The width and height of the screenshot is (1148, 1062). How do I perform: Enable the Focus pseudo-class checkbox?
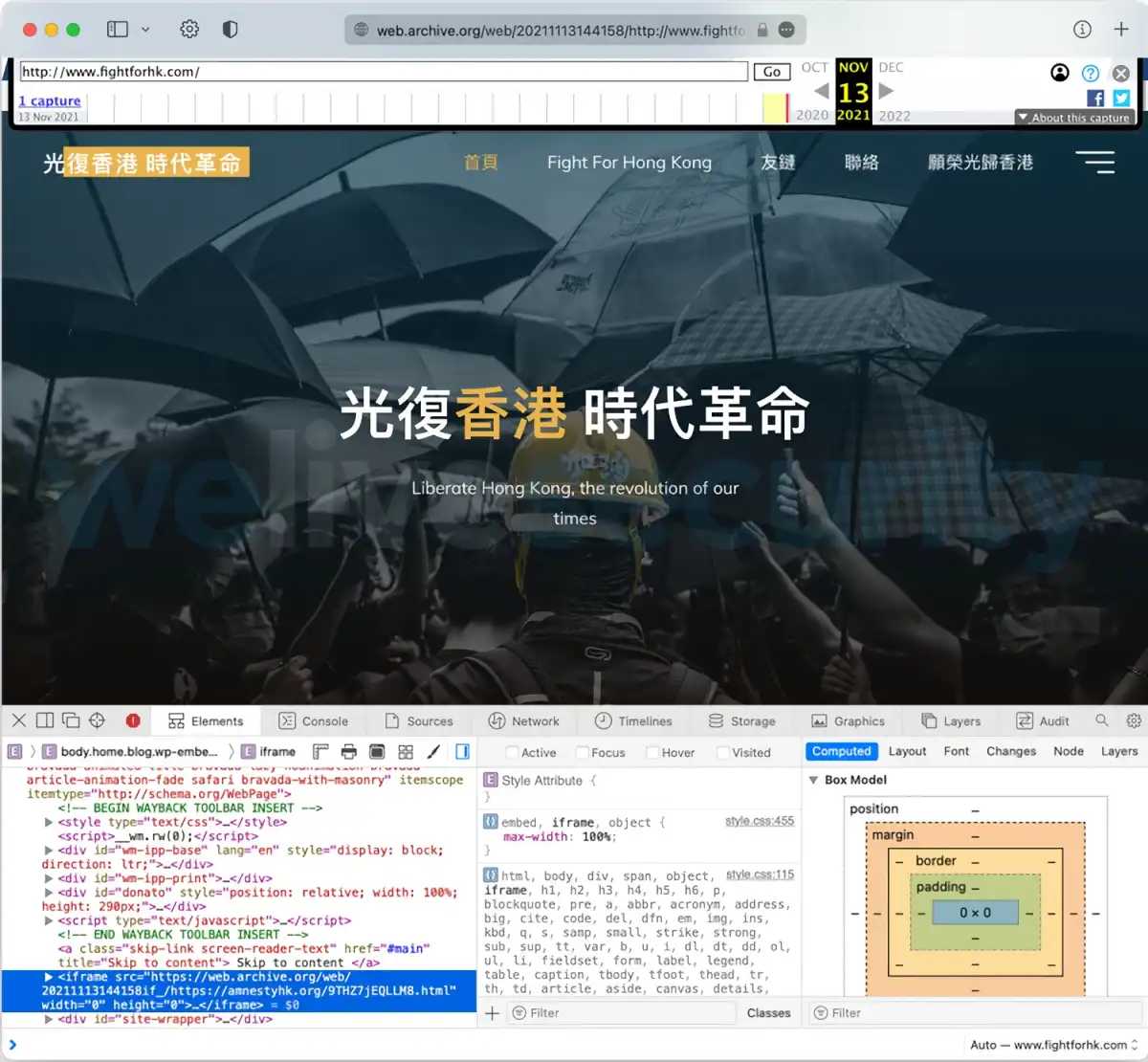point(582,752)
